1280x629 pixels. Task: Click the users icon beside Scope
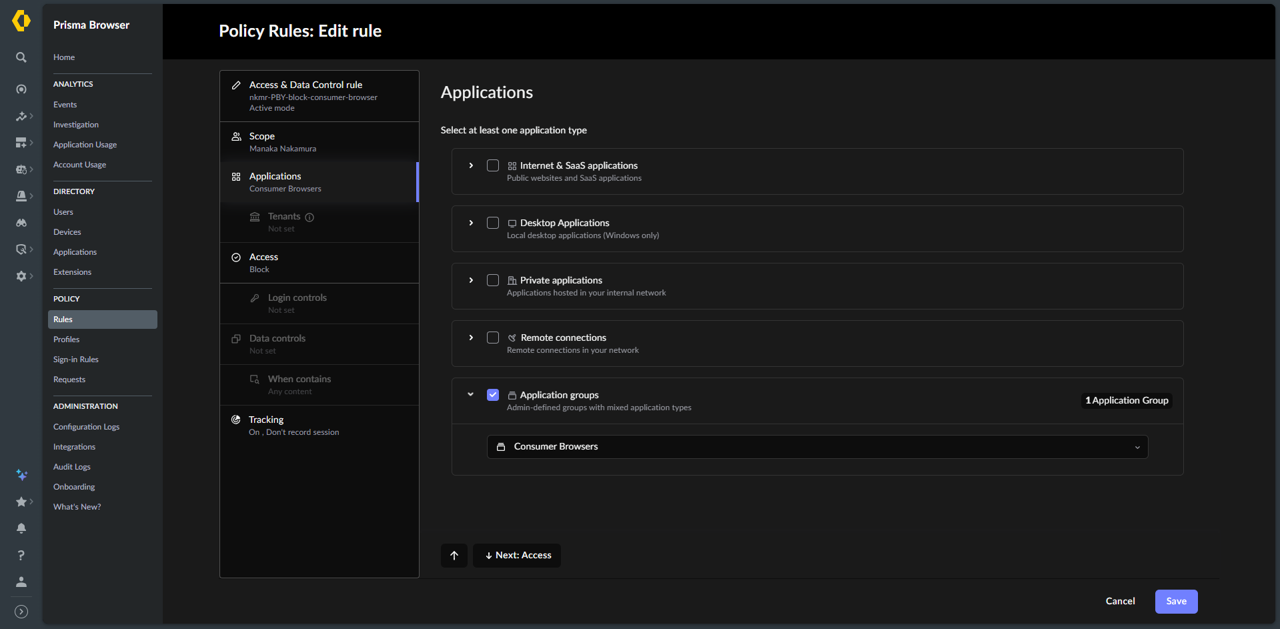tap(236, 136)
